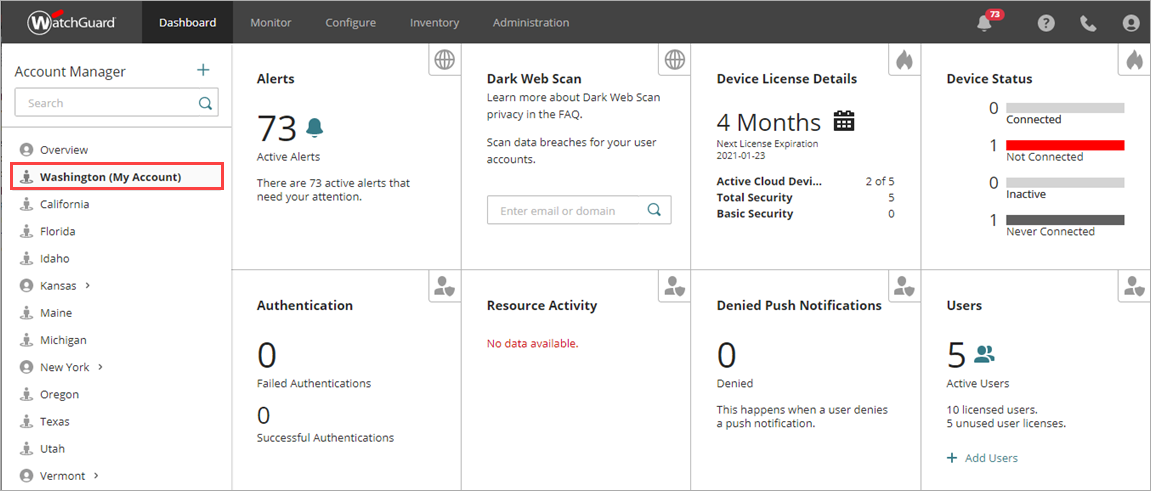Click the Total Security row
This screenshot has height=491, width=1151.
[805, 197]
